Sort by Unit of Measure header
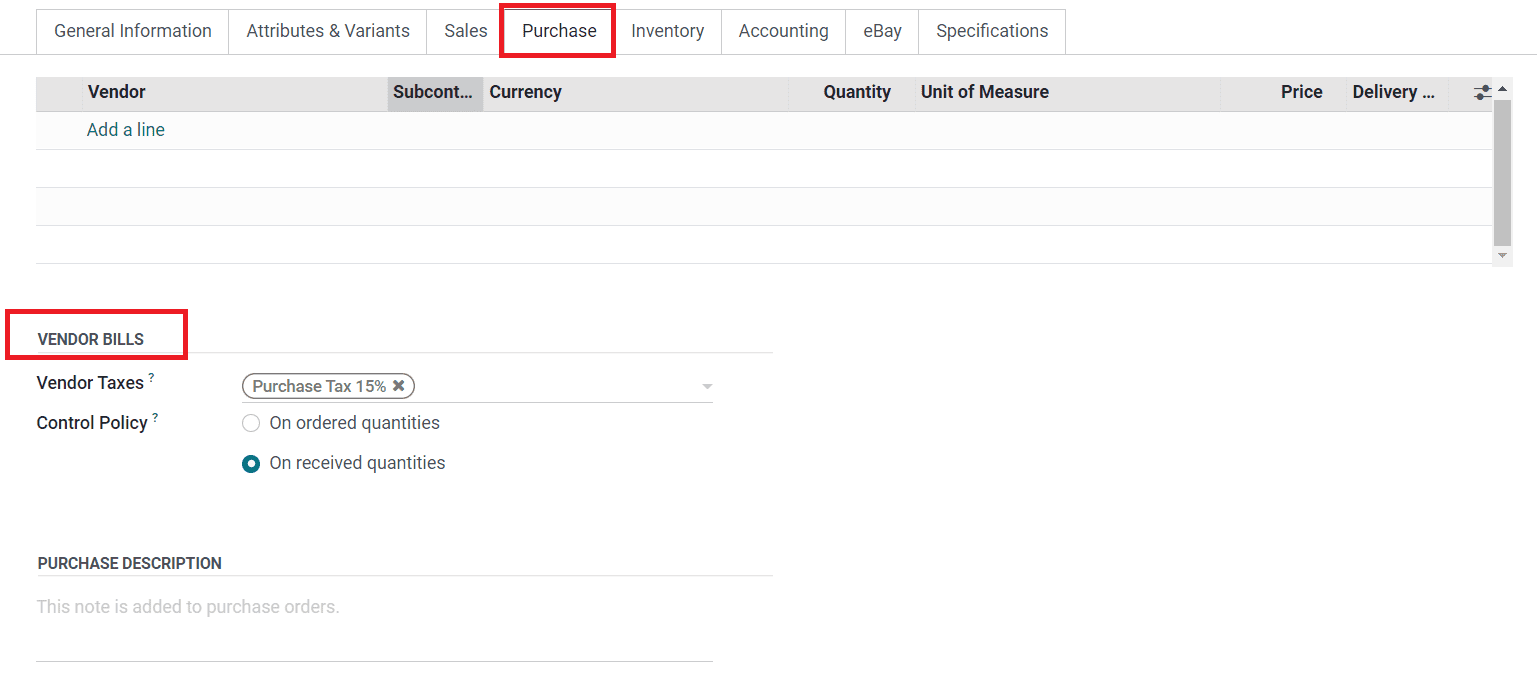This screenshot has height=681, width=1537. (x=1068, y=92)
